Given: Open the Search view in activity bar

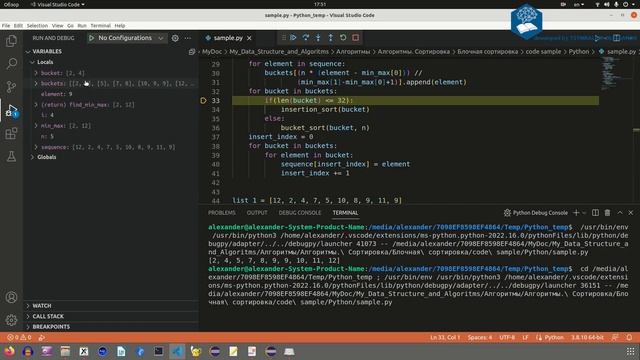Looking at the screenshot, I should (x=11, y=64).
